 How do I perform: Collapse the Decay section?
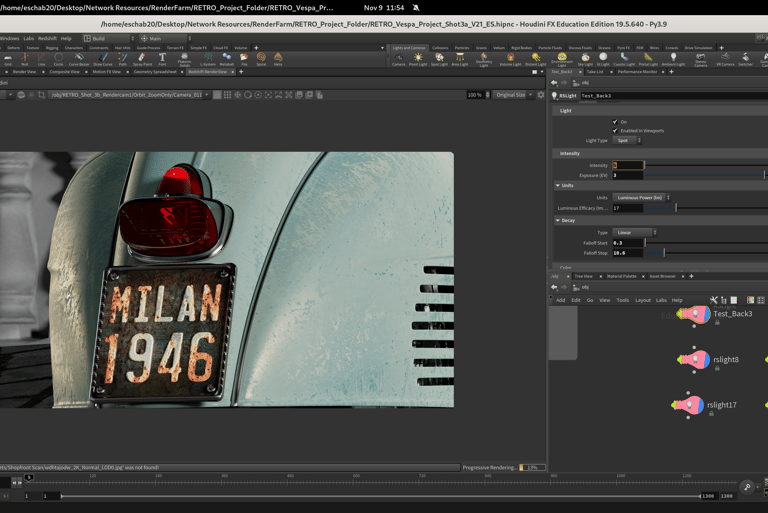coord(558,220)
